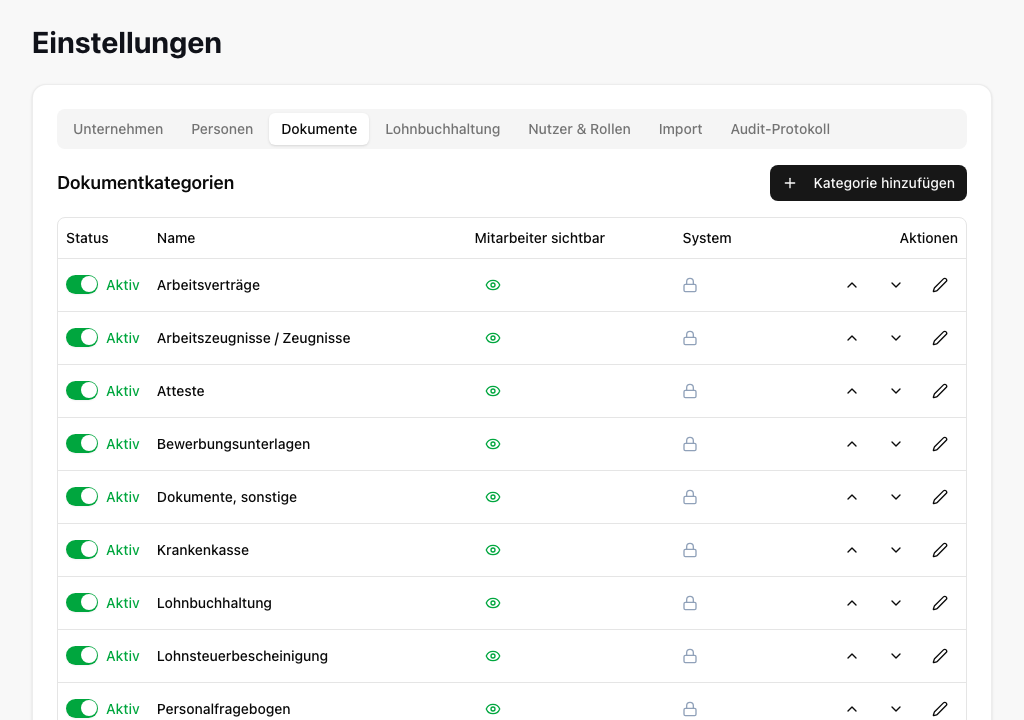Move Personalfragebogen down with chevron
This screenshot has width=1024, height=720.
[896, 709]
